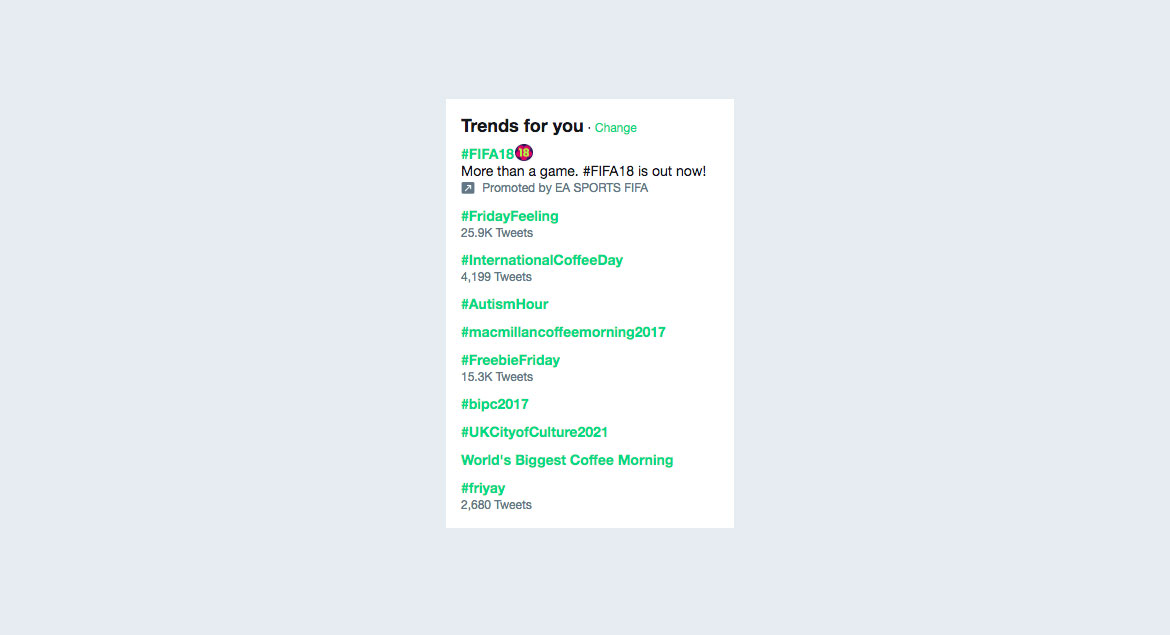Viewport: 1170px width, 635px height.
Task: Click the #AutismHour hashtag
Action: tap(504, 304)
